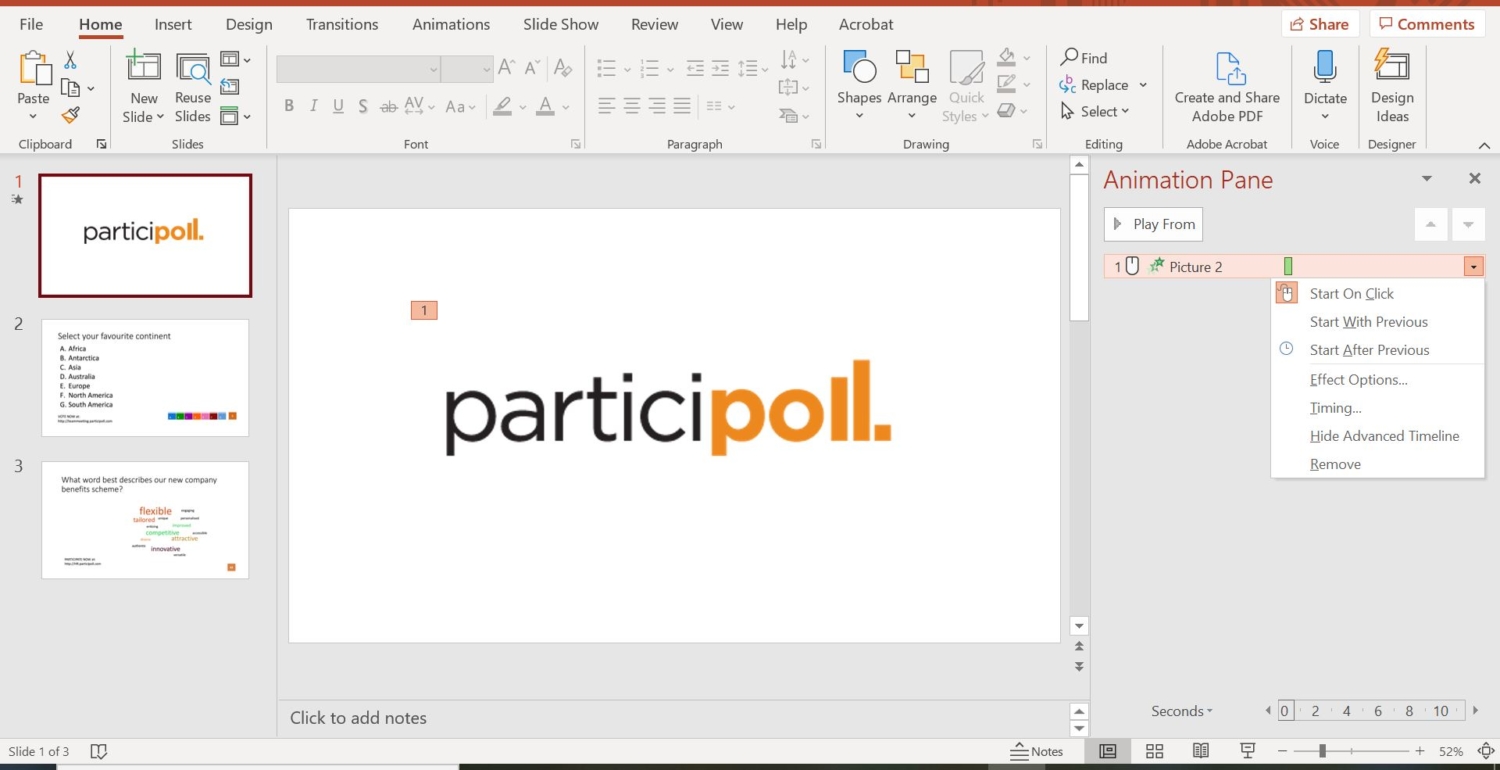This screenshot has height=770, width=1500.
Task: Click the New Slide icon
Action: (x=143, y=67)
